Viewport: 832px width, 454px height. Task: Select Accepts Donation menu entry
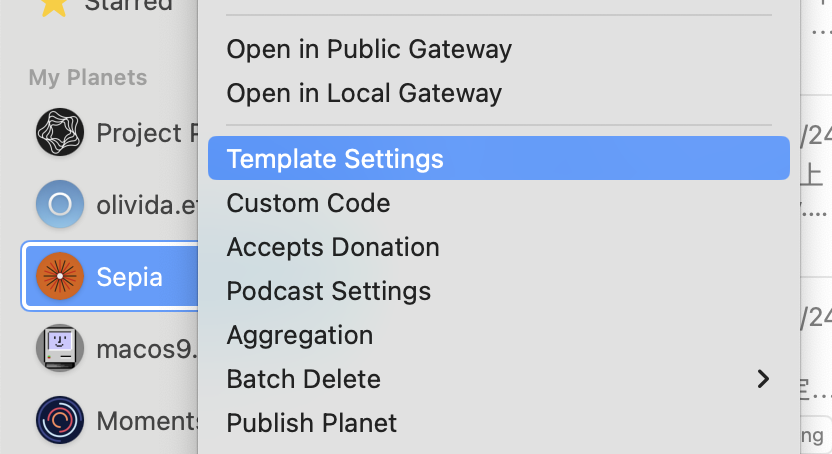coord(333,247)
